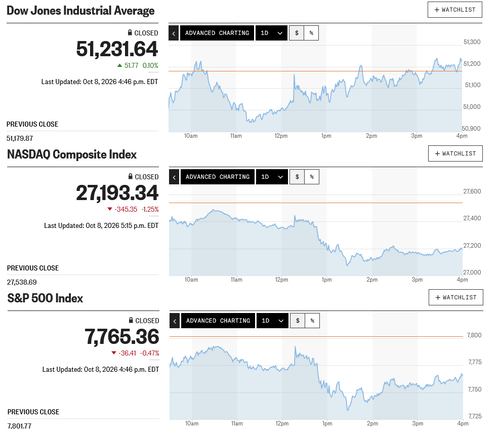500x429 pixels.
Task: Open Advanced Charting for NASDAQ Composite
Action: pos(218,177)
